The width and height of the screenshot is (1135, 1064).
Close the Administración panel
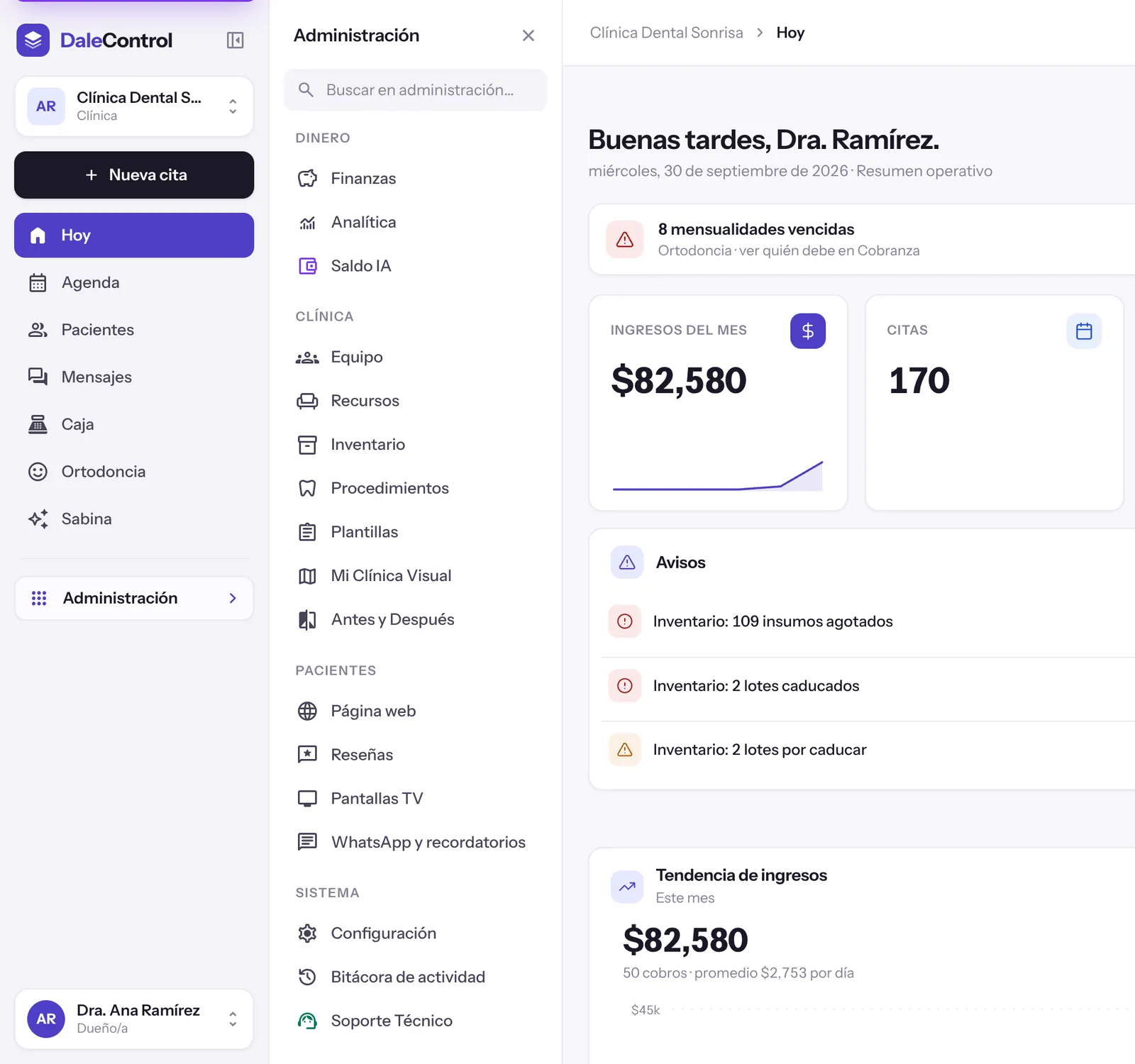pos(528,35)
